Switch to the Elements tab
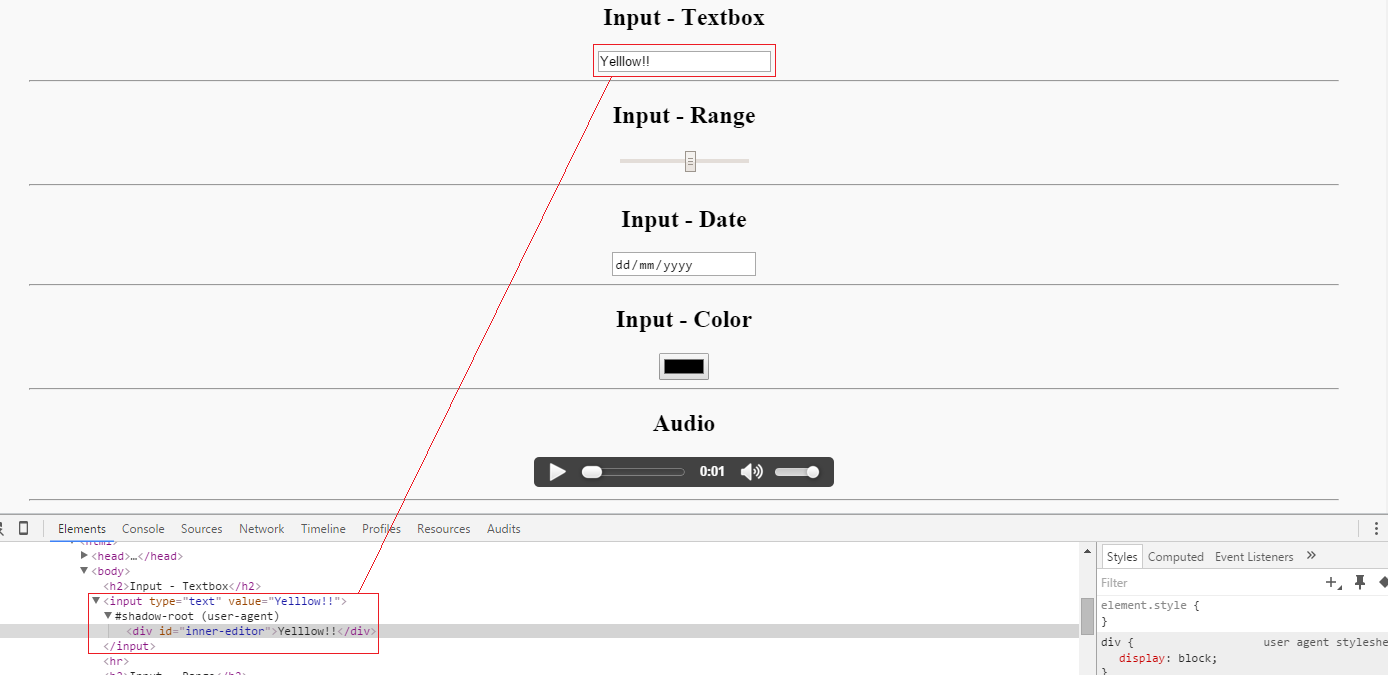Screen dimensions: 1388x675 click(82, 529)
